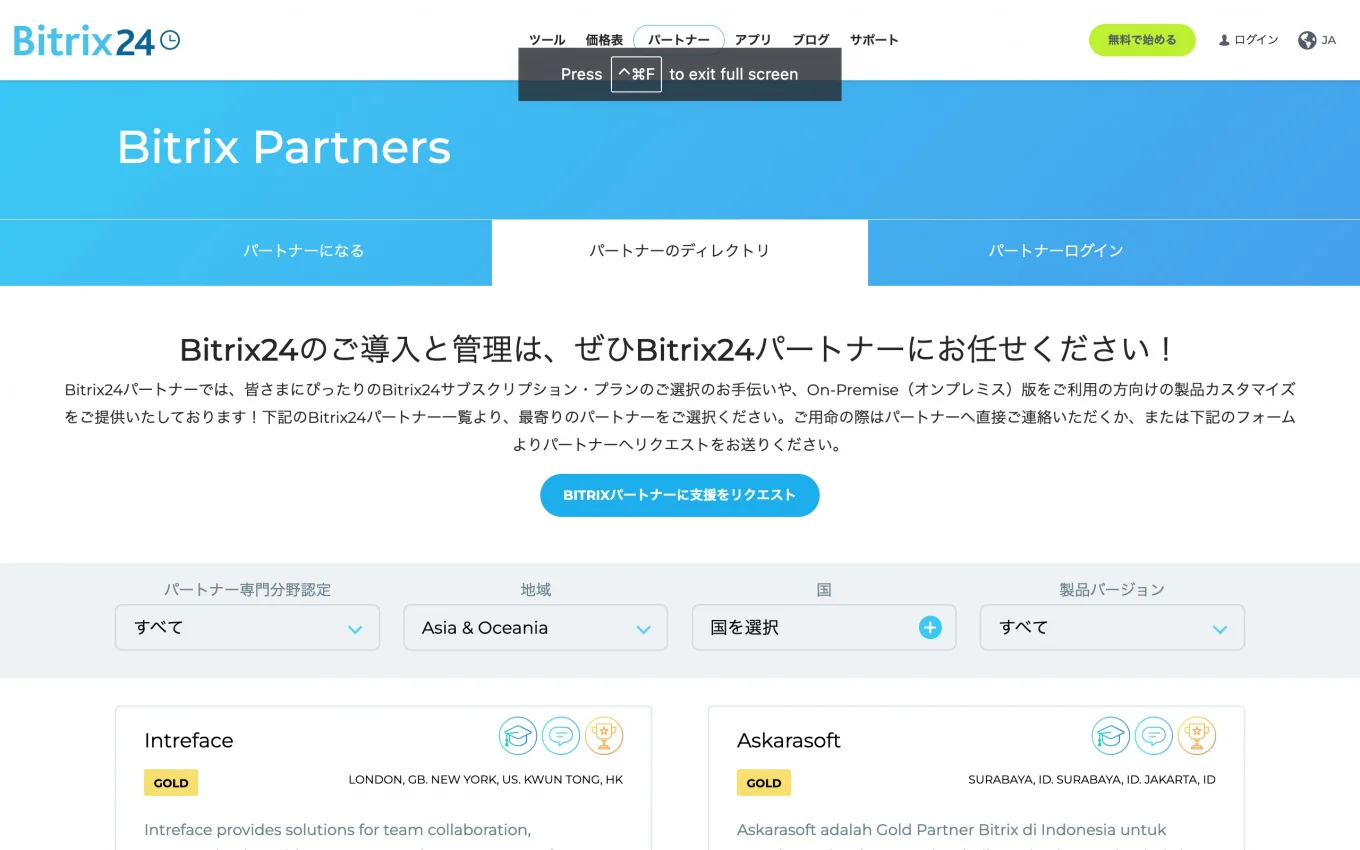The image size is (1360, 850).
Task: Open the パートナー専門分野認定 filter dropdown
Action: point(247,627)
